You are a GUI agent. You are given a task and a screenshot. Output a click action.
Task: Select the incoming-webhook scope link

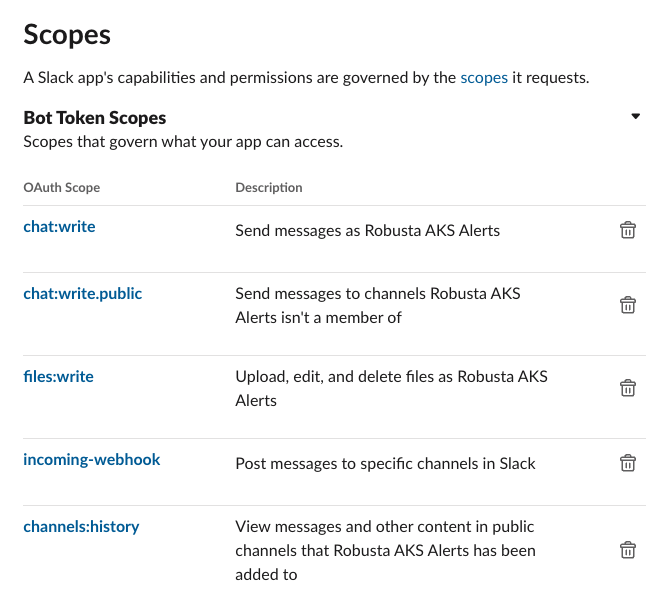(92, 460)
